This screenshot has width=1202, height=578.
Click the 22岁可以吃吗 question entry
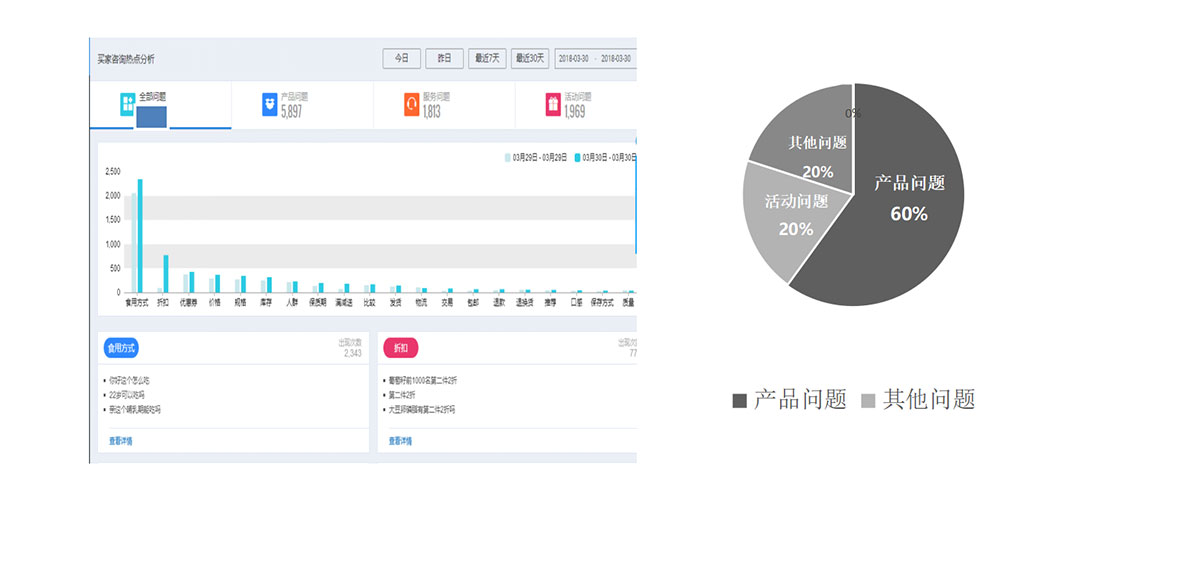(127, 395)
